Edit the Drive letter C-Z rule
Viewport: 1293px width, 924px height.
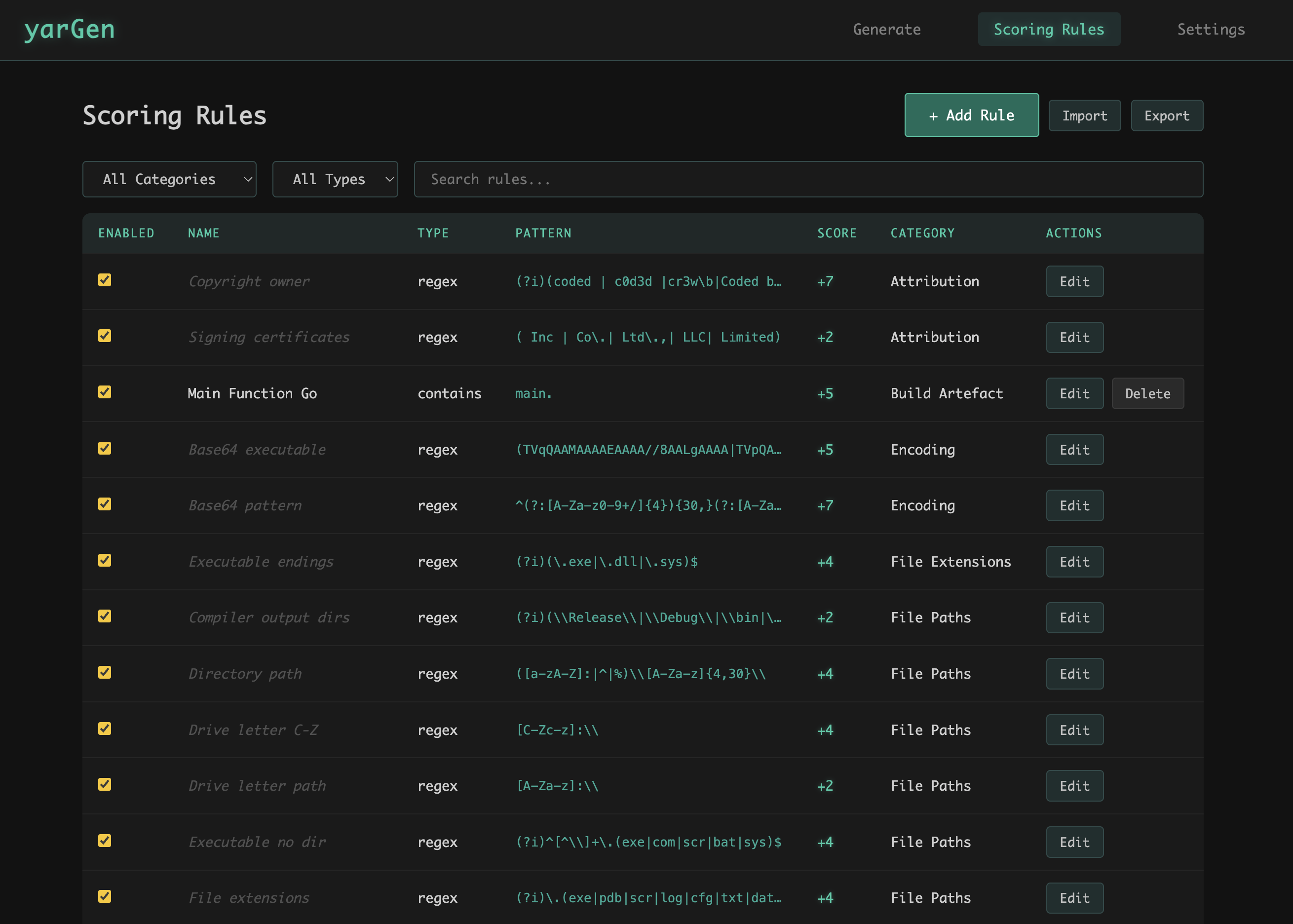tap(1074, 730)
